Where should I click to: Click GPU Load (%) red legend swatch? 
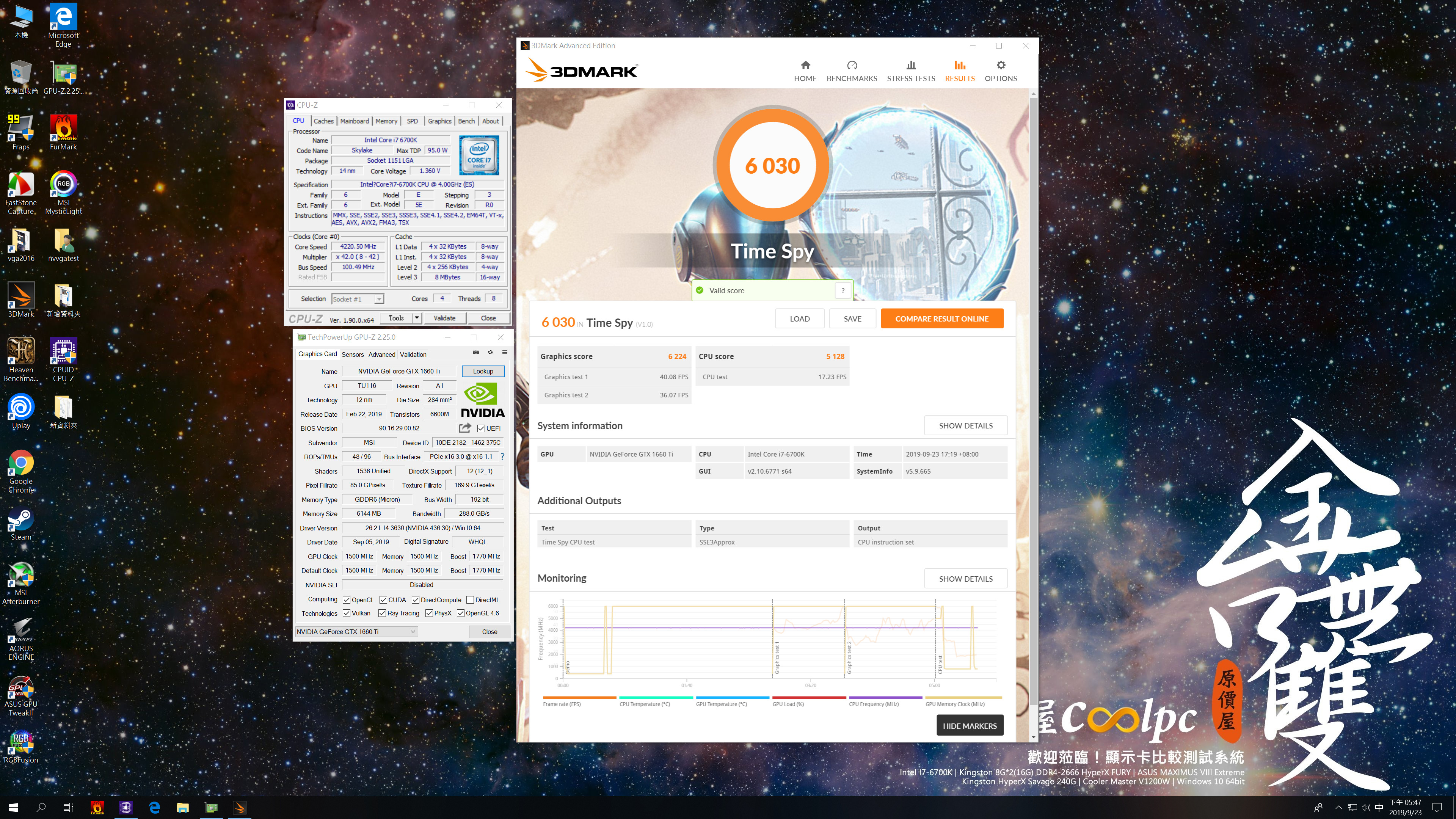[x=809, y=698]
